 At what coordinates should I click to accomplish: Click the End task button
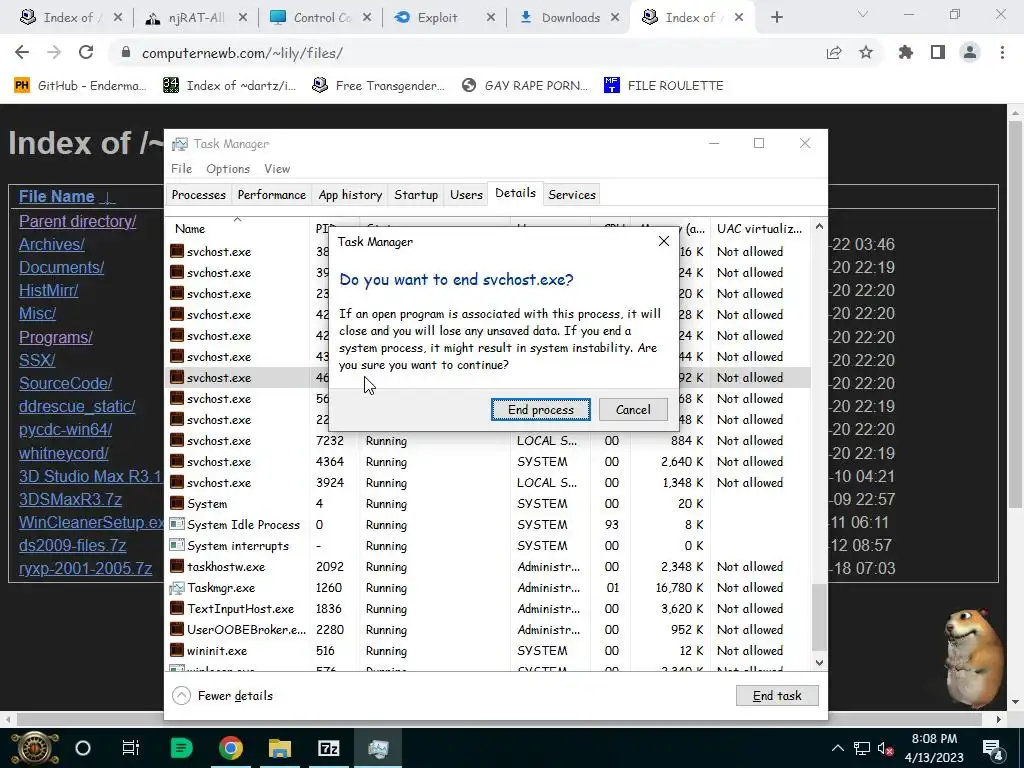pos(776,696)
